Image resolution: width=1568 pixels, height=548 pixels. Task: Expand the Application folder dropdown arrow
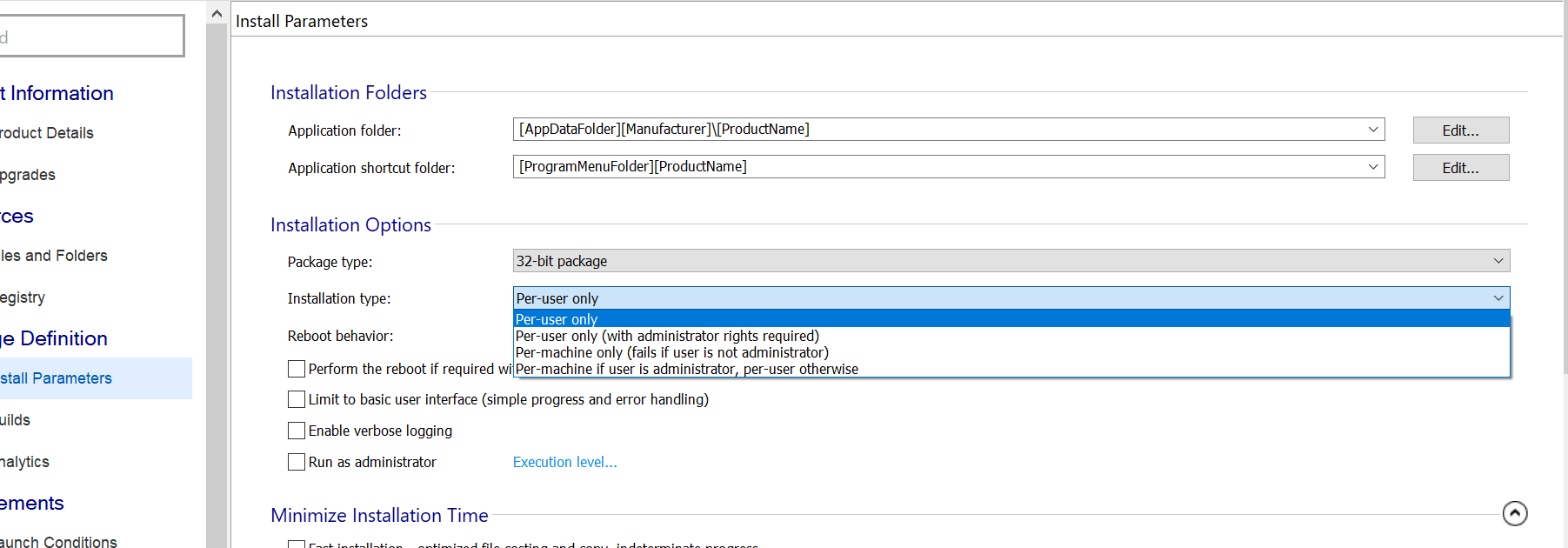pyautogui.click(x=1372, y=130)
